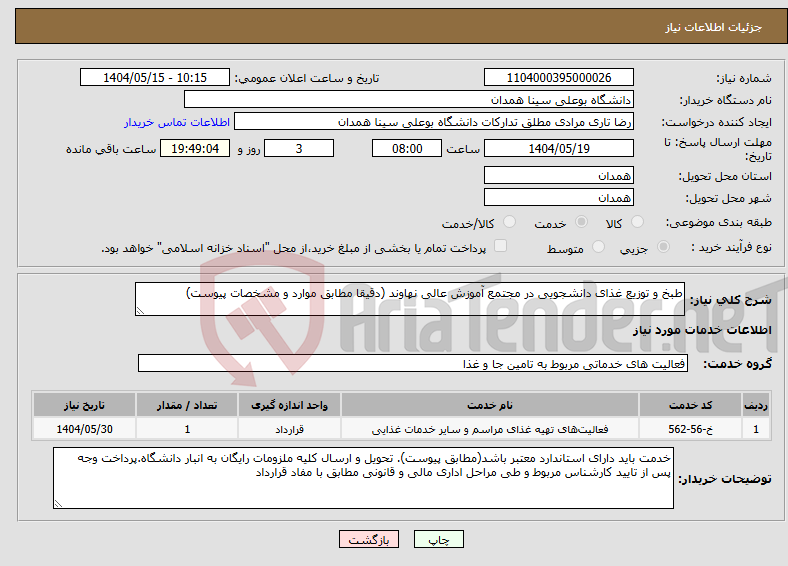The height and width of the screenshot is (566, 788).
Task: Open اطلاعات تماس خریدار link
Action: tap(177, 122)
